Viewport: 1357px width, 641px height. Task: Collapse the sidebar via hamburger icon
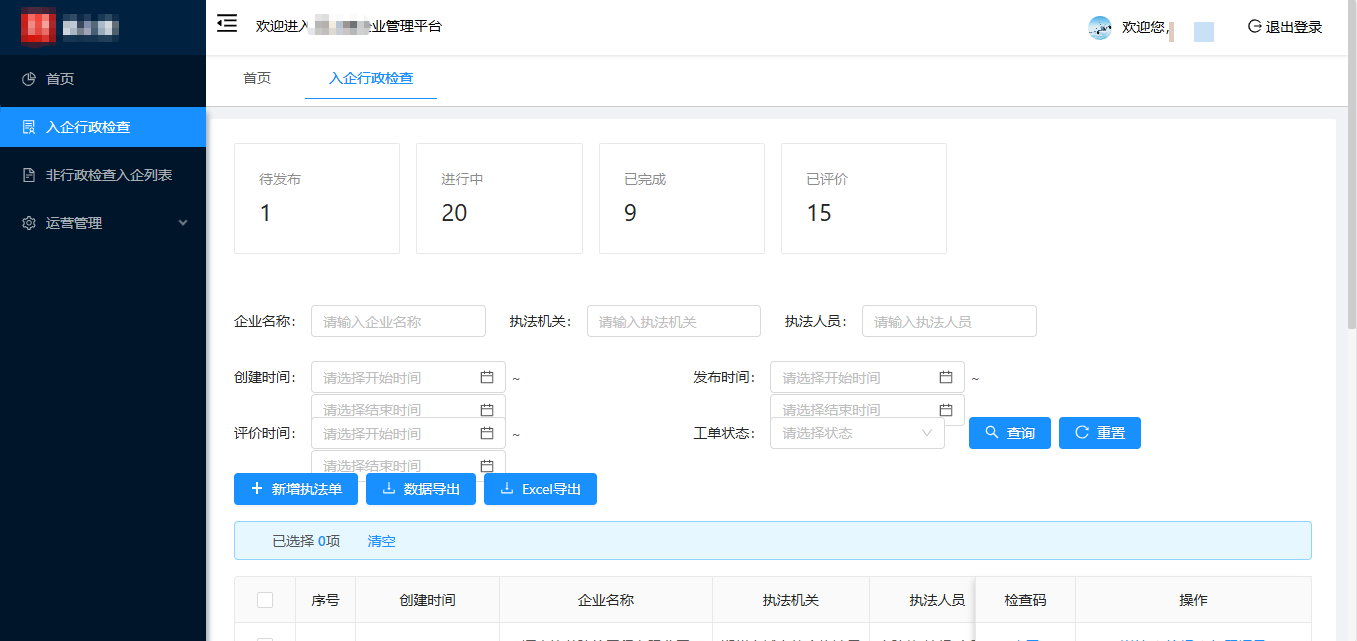point(227,22)
